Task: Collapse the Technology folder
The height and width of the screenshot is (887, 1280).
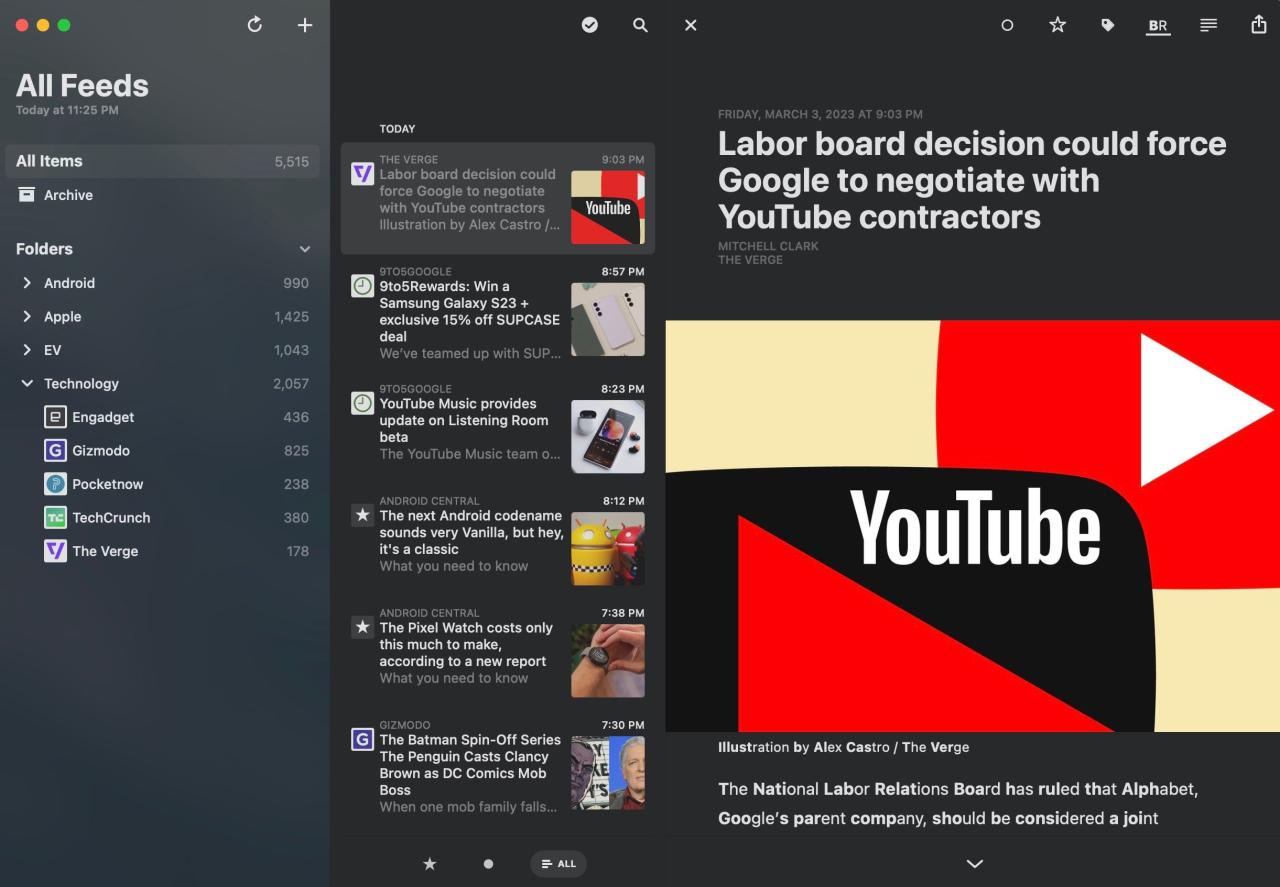Action: coord(27,383)
